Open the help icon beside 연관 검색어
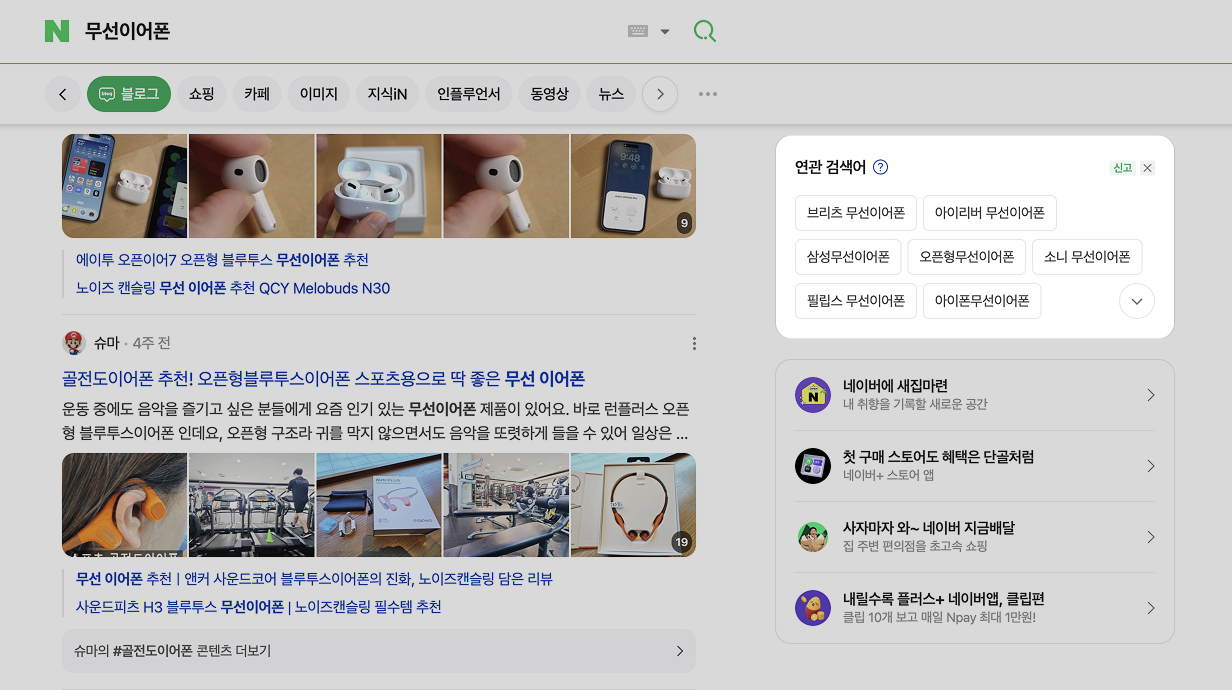1232x690 pixels. [x=880, y=167]
